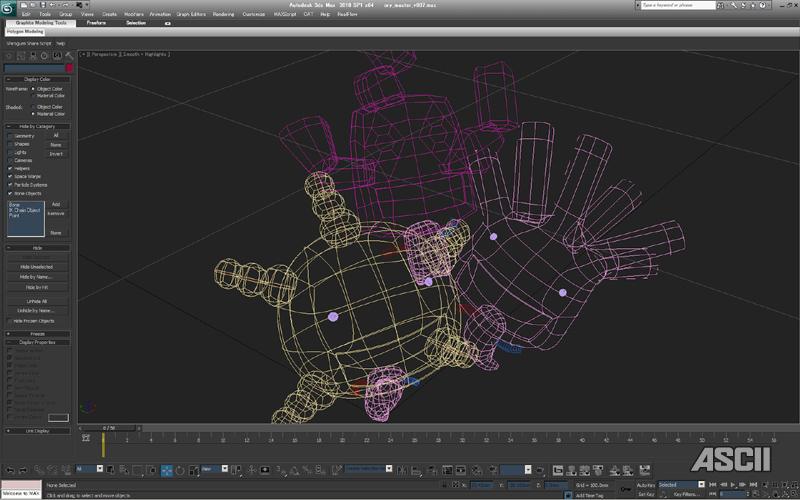Click the red object color swatch
Viewport: 800px width, 500px height.
point(70,68)
